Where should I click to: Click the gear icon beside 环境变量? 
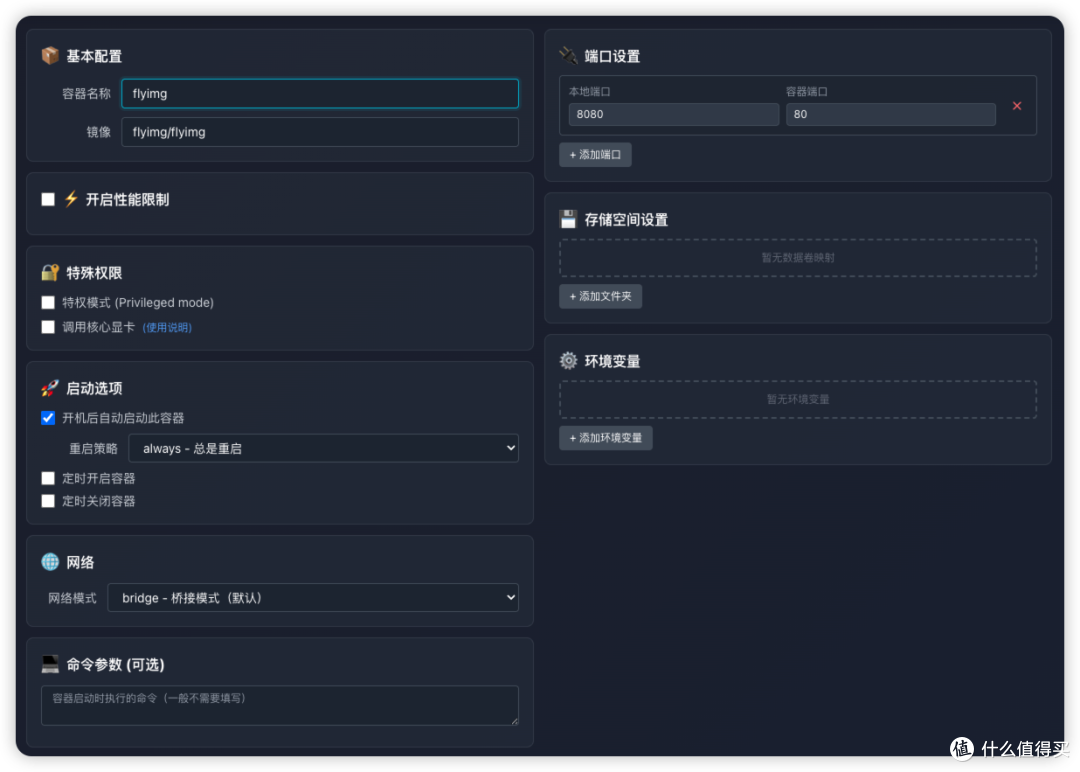(x=568, y=361)
